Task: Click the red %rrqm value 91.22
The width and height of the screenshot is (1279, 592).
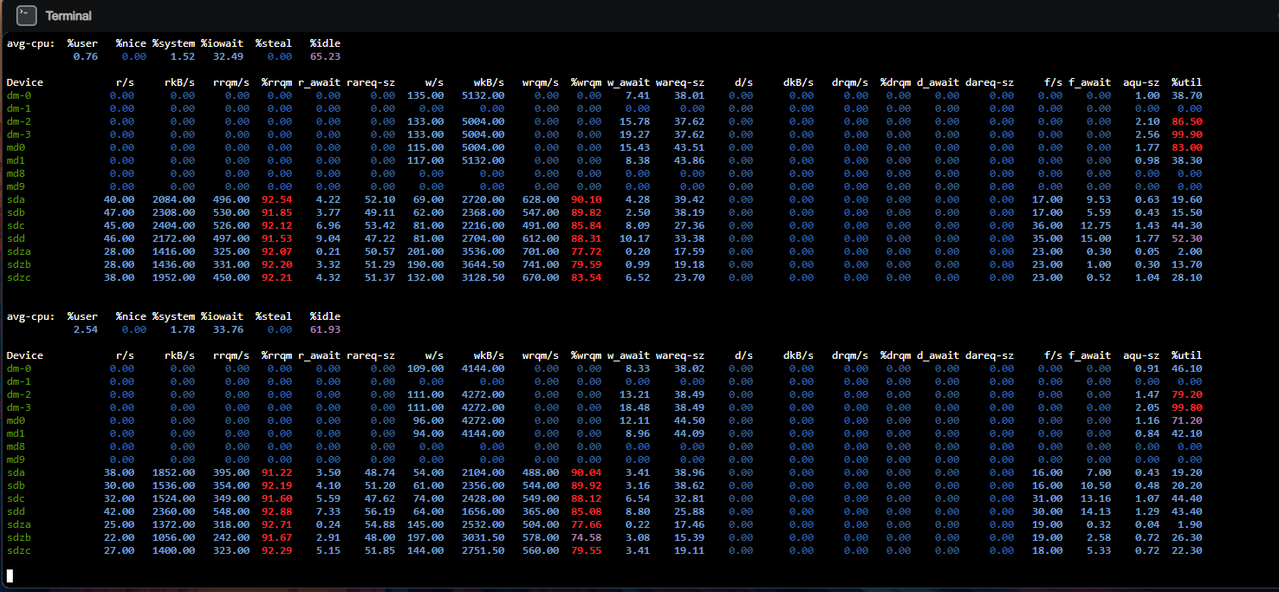Action: 278,473
